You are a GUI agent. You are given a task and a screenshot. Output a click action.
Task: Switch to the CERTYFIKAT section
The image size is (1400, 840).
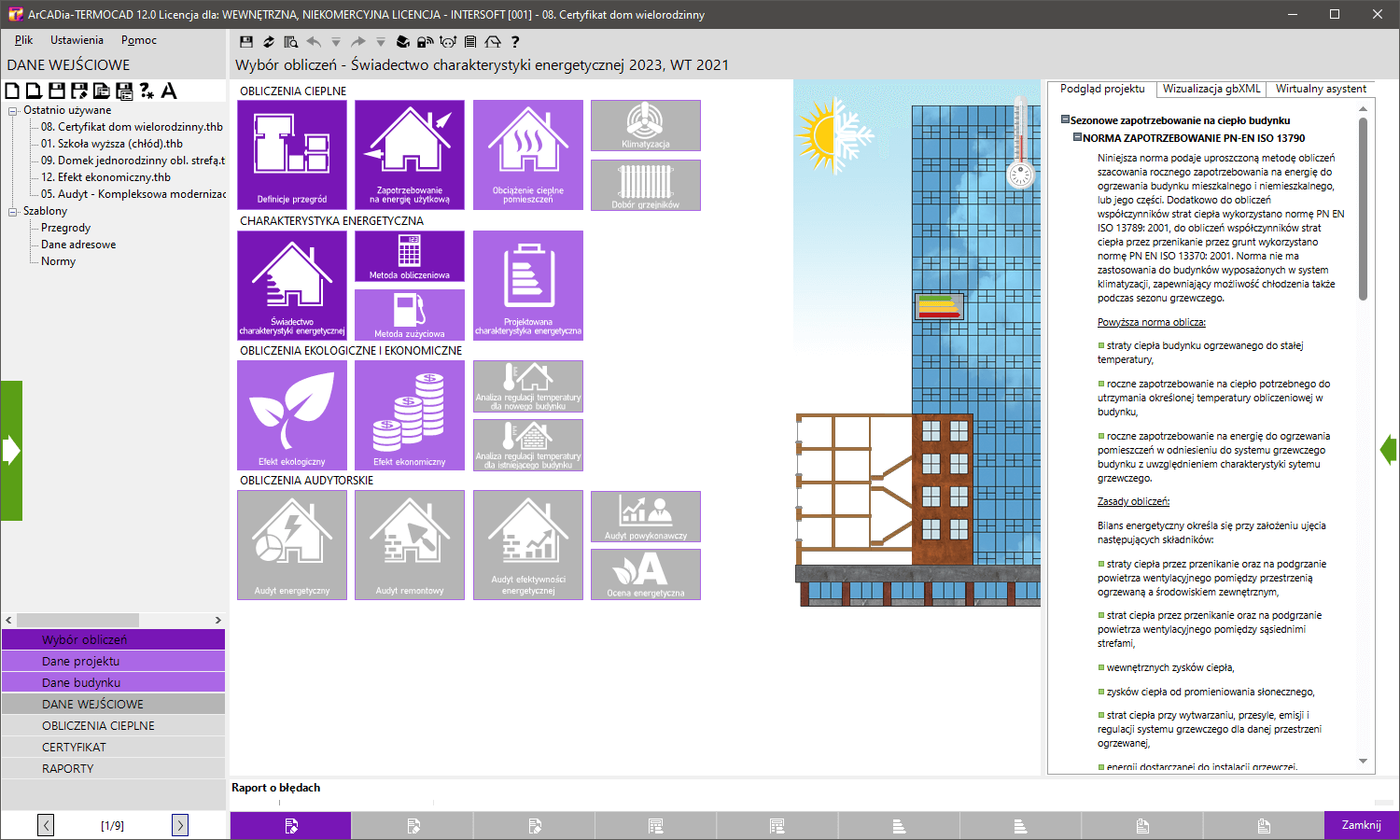click(113, 747)
